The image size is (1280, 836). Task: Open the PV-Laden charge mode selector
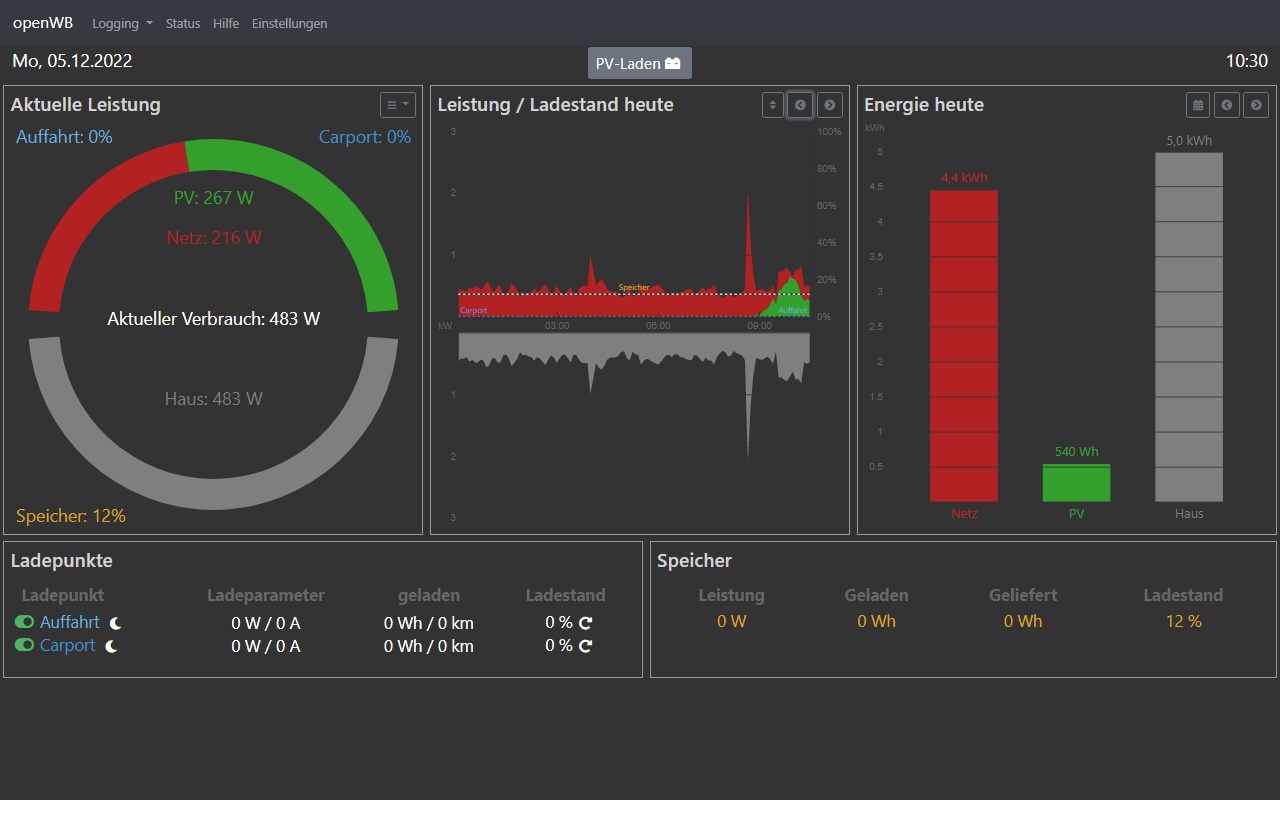639,63
